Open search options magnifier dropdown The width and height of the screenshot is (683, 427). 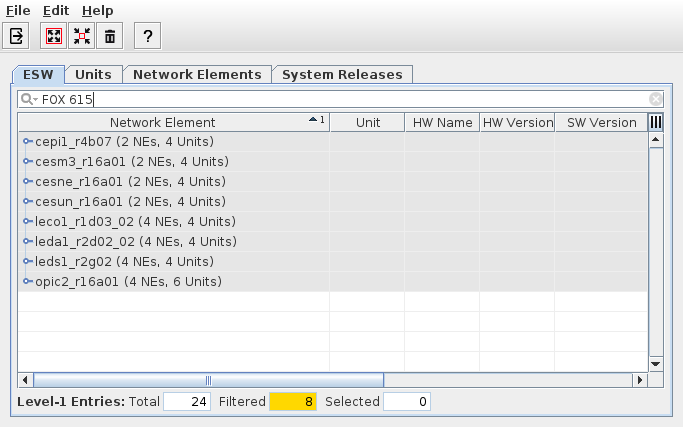click(x=29, y=99)
